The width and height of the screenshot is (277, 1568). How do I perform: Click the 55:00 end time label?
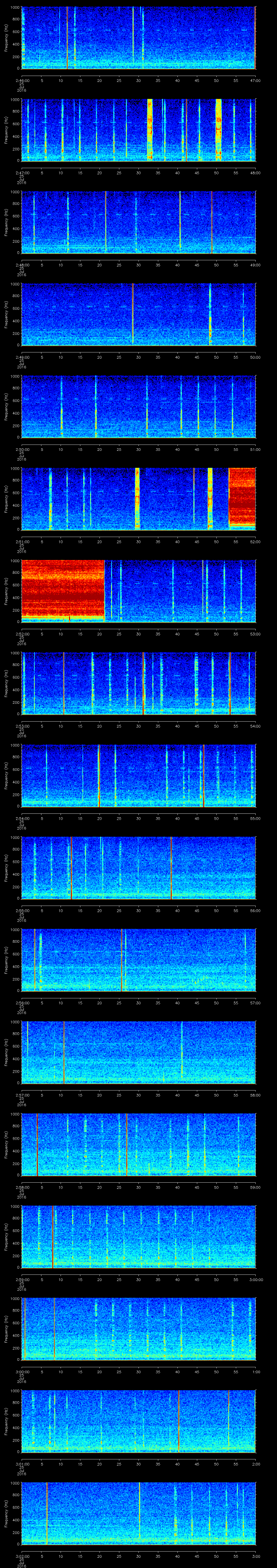click(256, 818)
